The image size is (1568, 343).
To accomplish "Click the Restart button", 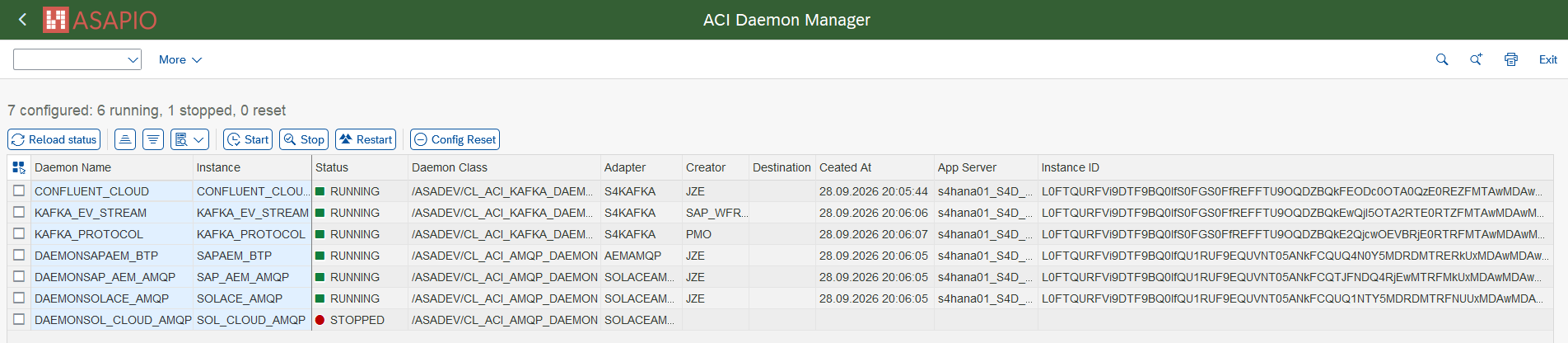I will 366,139.
